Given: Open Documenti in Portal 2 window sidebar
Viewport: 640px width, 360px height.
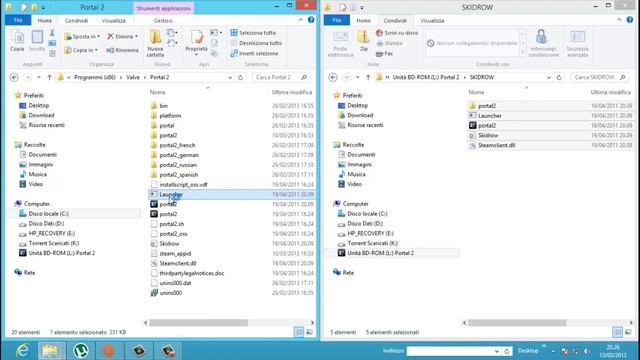Looking at the screenshot, I should click(42, 155).
